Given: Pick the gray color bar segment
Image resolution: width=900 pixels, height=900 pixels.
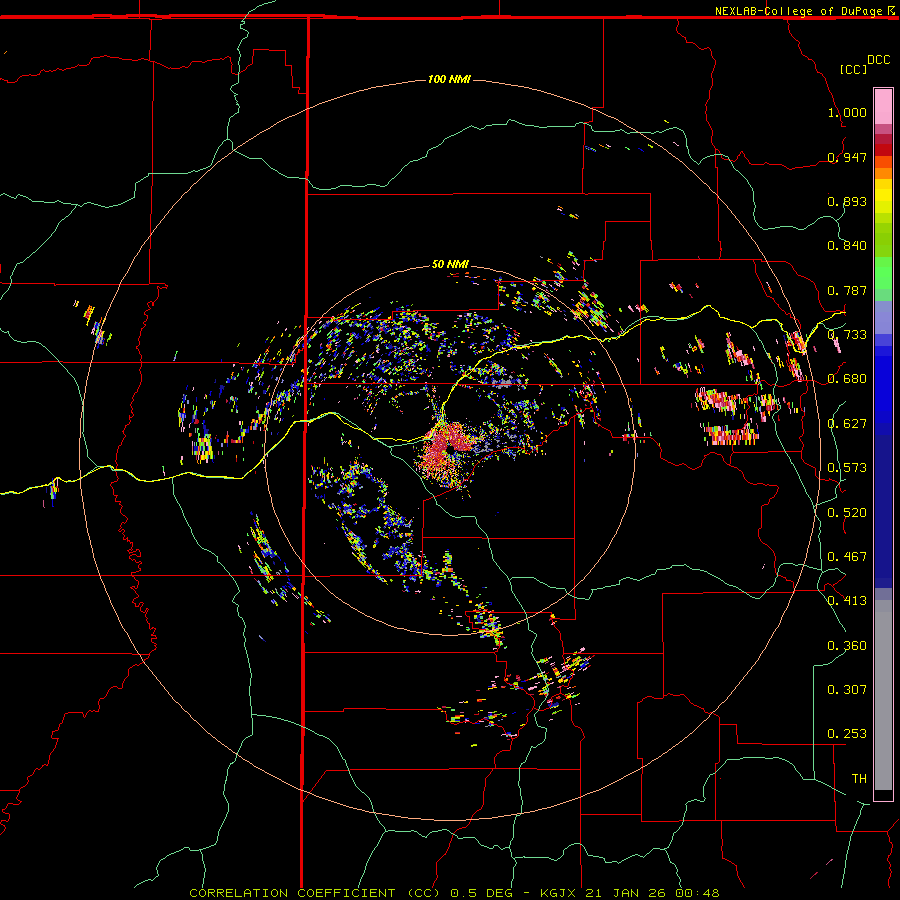Looking at the screenshot, I should pos(883,695).
